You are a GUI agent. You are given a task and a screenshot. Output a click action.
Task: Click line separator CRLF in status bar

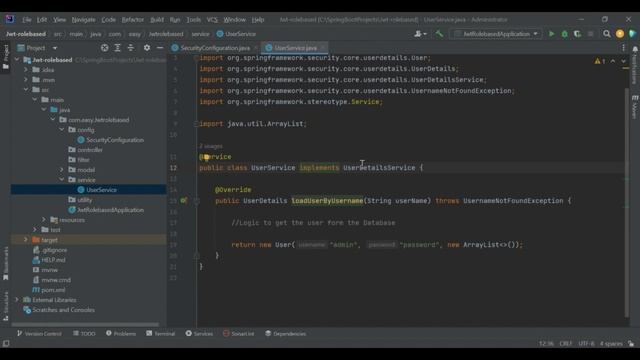tap(565, 344)
